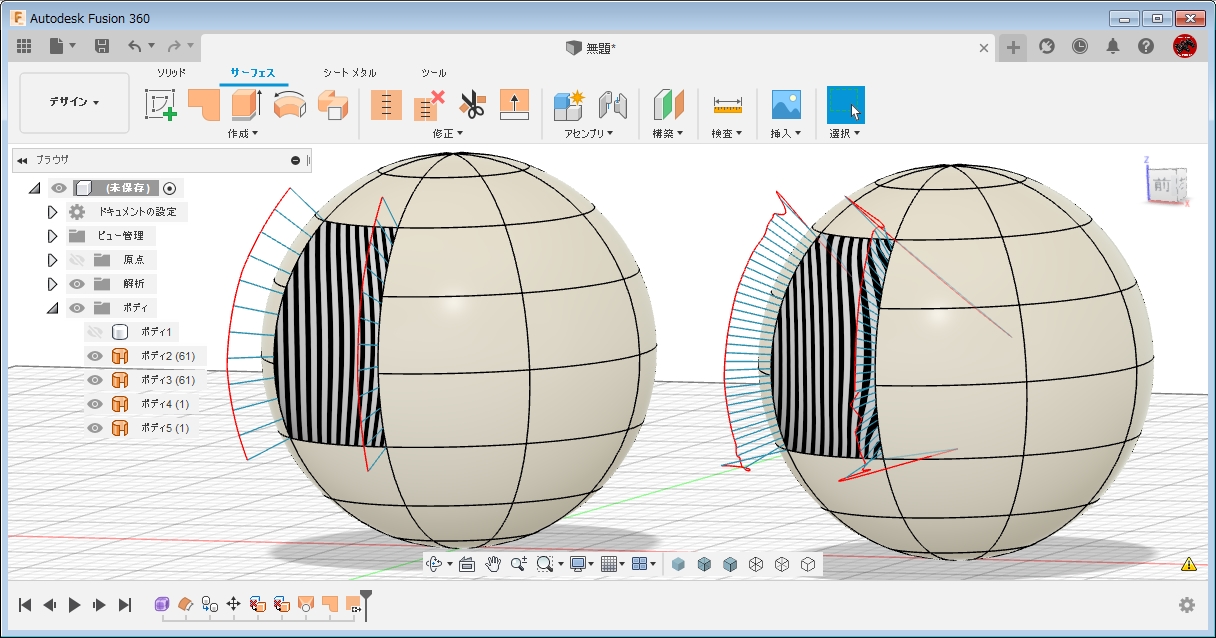Hide ボディ2 (61) with its eye icon
Image resolution: width=1216 pixels, height=638 pixels.
[95, 356]
